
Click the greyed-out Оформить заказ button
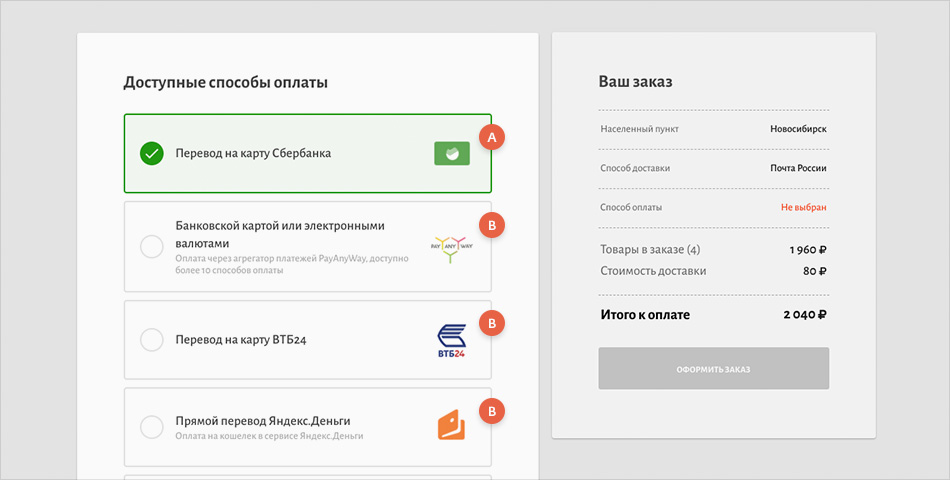click(714, 368)
